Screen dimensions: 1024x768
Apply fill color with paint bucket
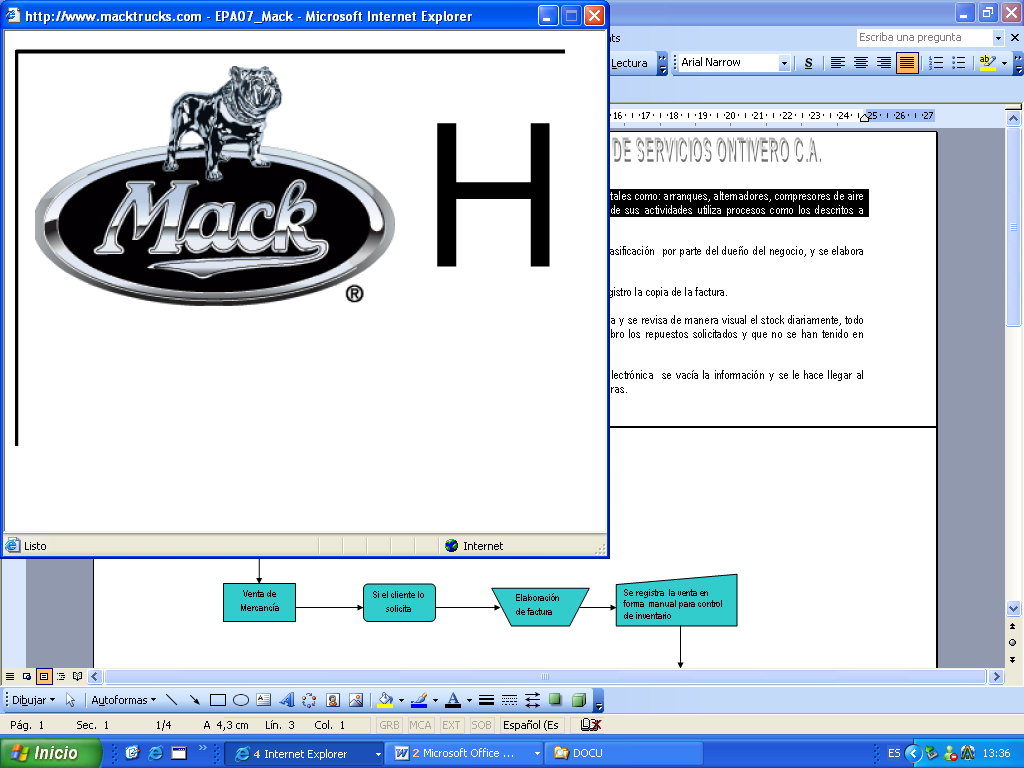(386, 700)
